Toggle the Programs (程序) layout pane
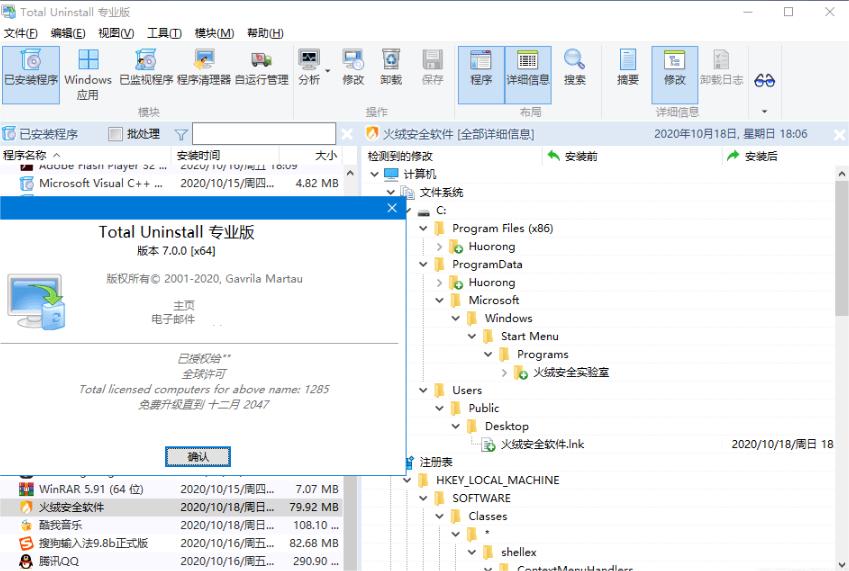The height and width of the screenshot is (571, 849). pos(481,75)
